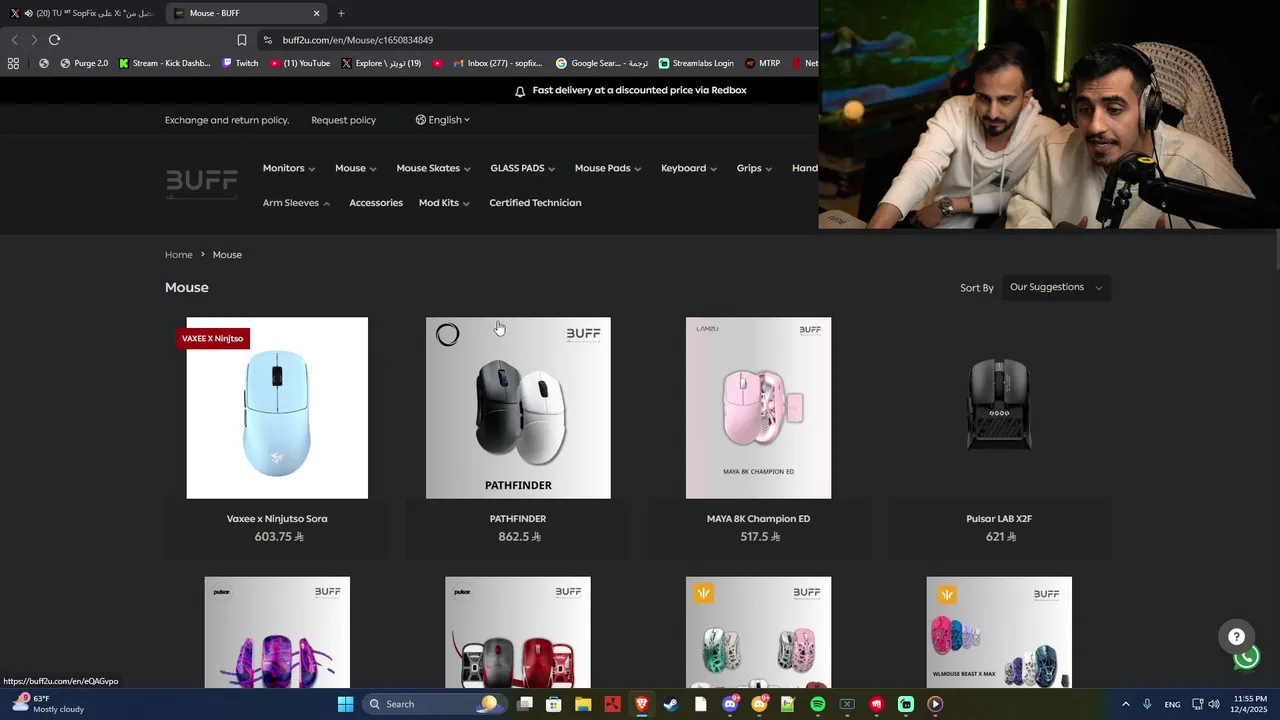Screen dimensions: 1280x720
Task: Go forward using the browser forward arrow
Action: click(34, 40)
